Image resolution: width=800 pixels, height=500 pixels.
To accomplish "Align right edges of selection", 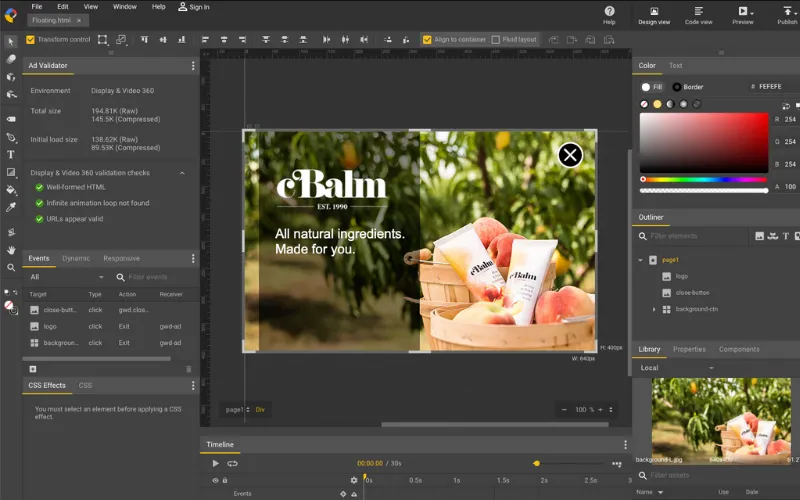I will [x=242, y=39].
